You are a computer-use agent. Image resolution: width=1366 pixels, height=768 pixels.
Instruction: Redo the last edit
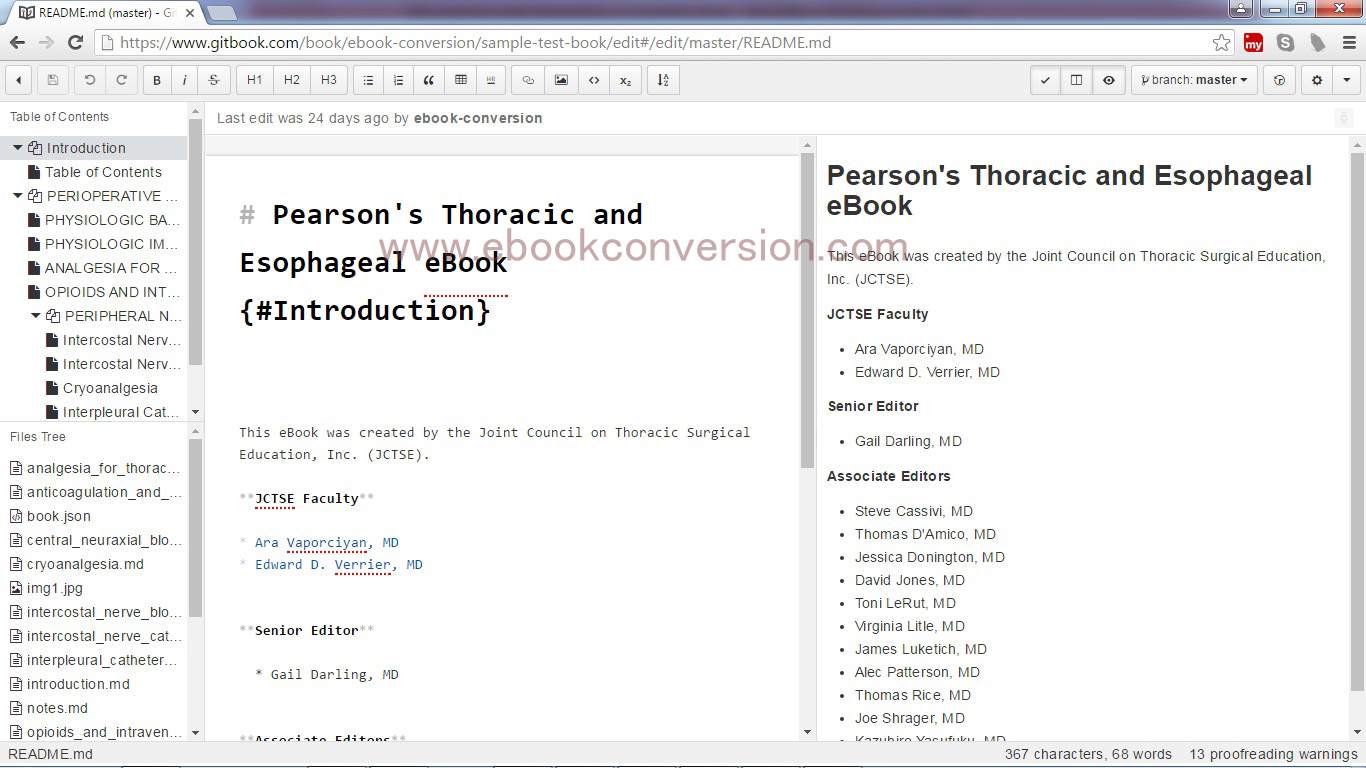[x=122, y=80]
